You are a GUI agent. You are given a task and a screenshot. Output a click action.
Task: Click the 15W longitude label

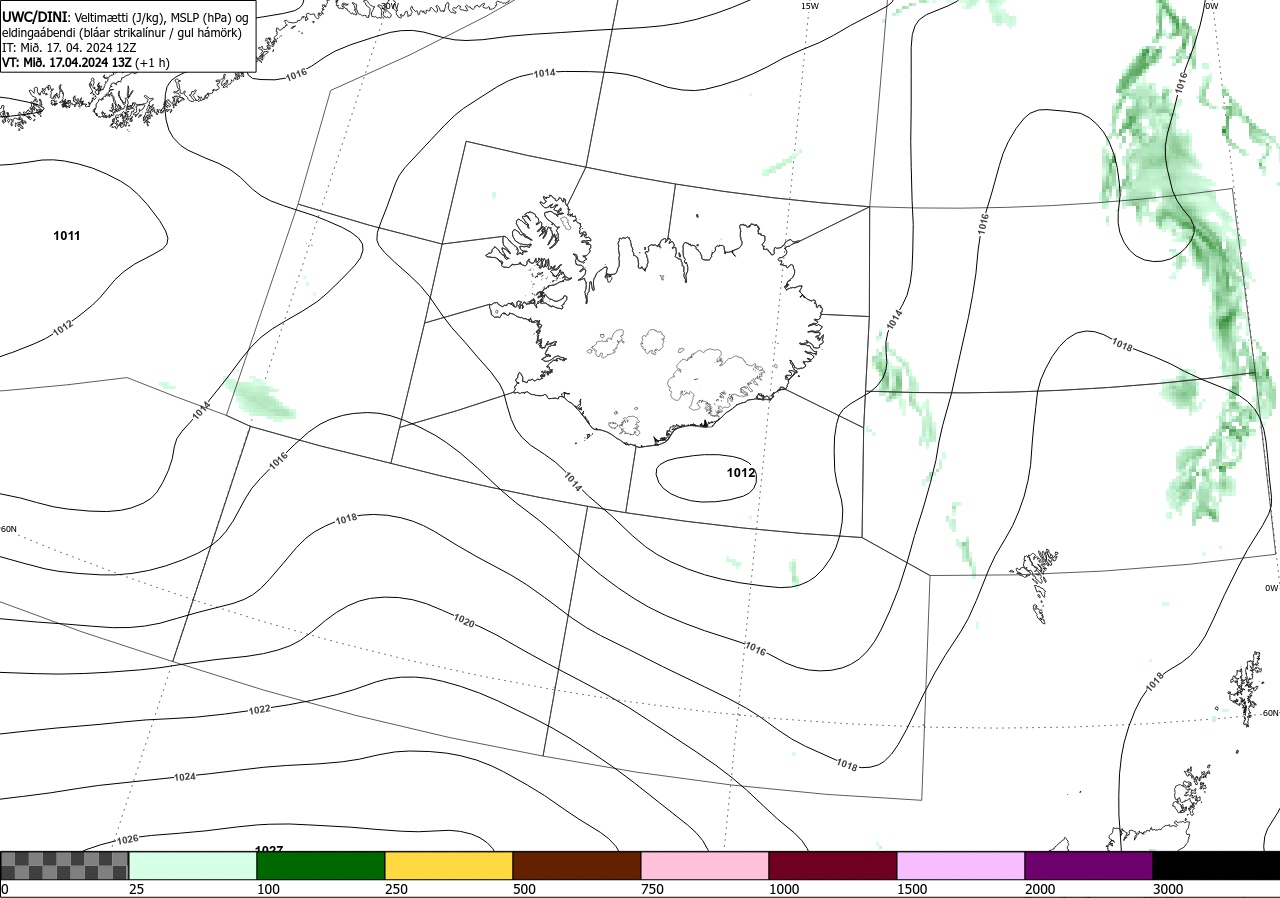point(810,6)
